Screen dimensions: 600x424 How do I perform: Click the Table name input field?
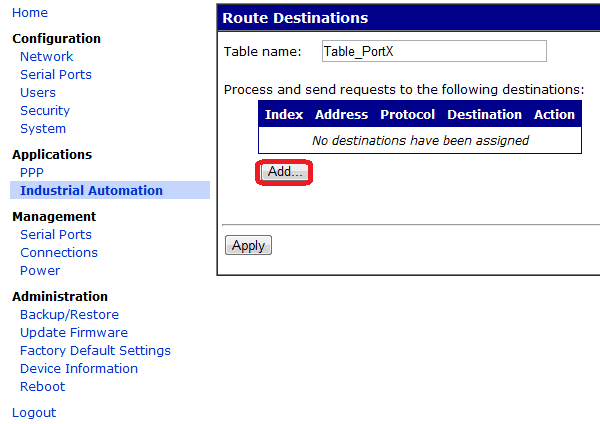click(x=434, y=51)
